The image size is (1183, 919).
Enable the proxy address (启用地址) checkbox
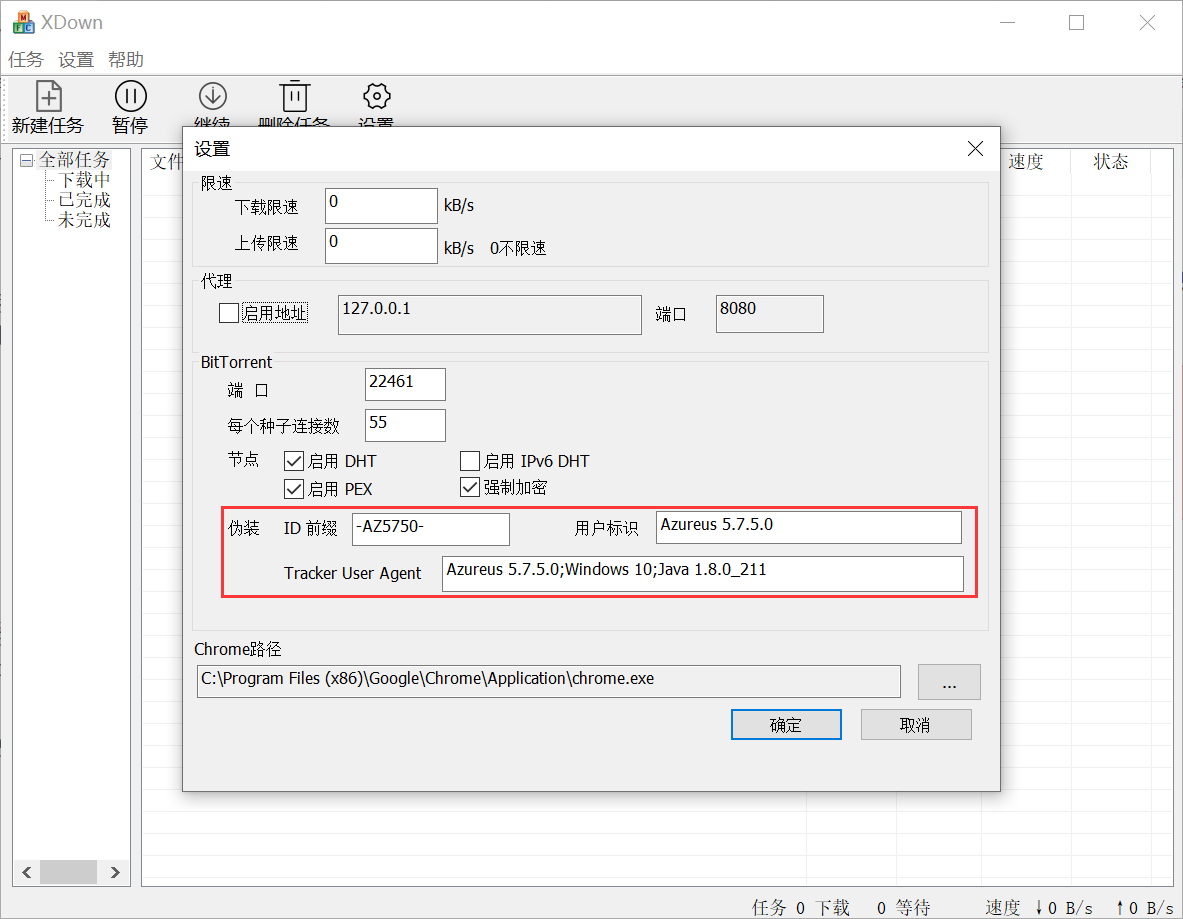pos(229,313)
